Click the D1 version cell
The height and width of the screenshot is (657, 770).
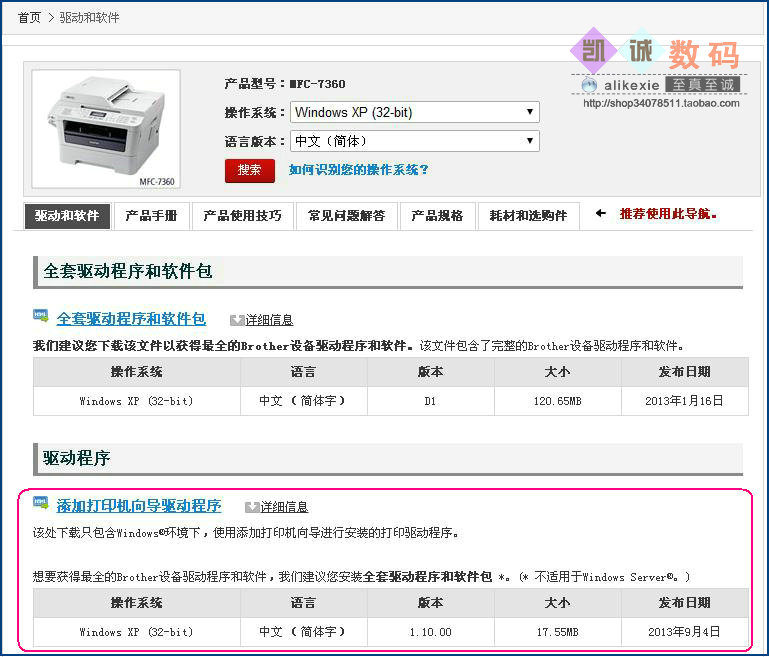click(x=431, y=401)
